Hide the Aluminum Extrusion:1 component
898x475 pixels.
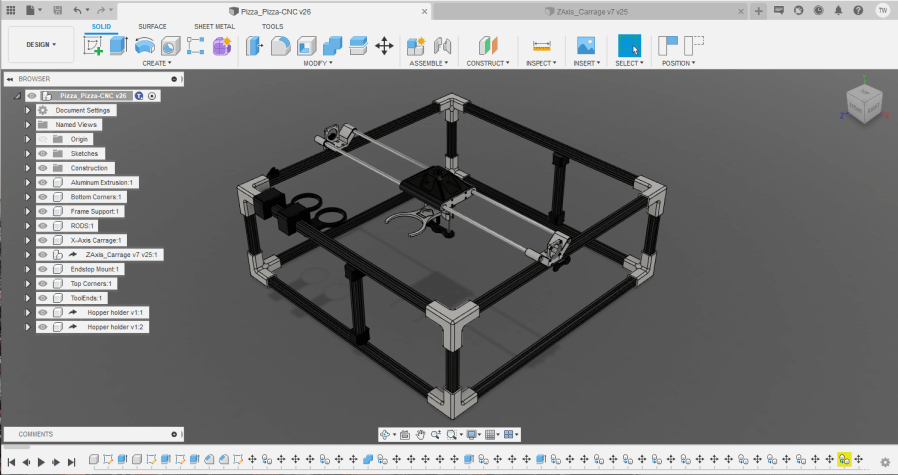pyautogui.click(x=43, y=183)
